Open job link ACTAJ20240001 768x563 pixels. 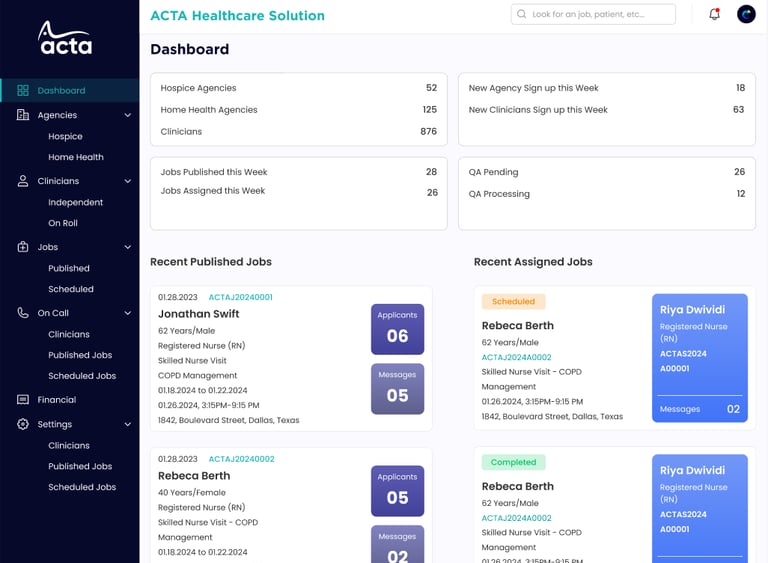click(240, 297)
